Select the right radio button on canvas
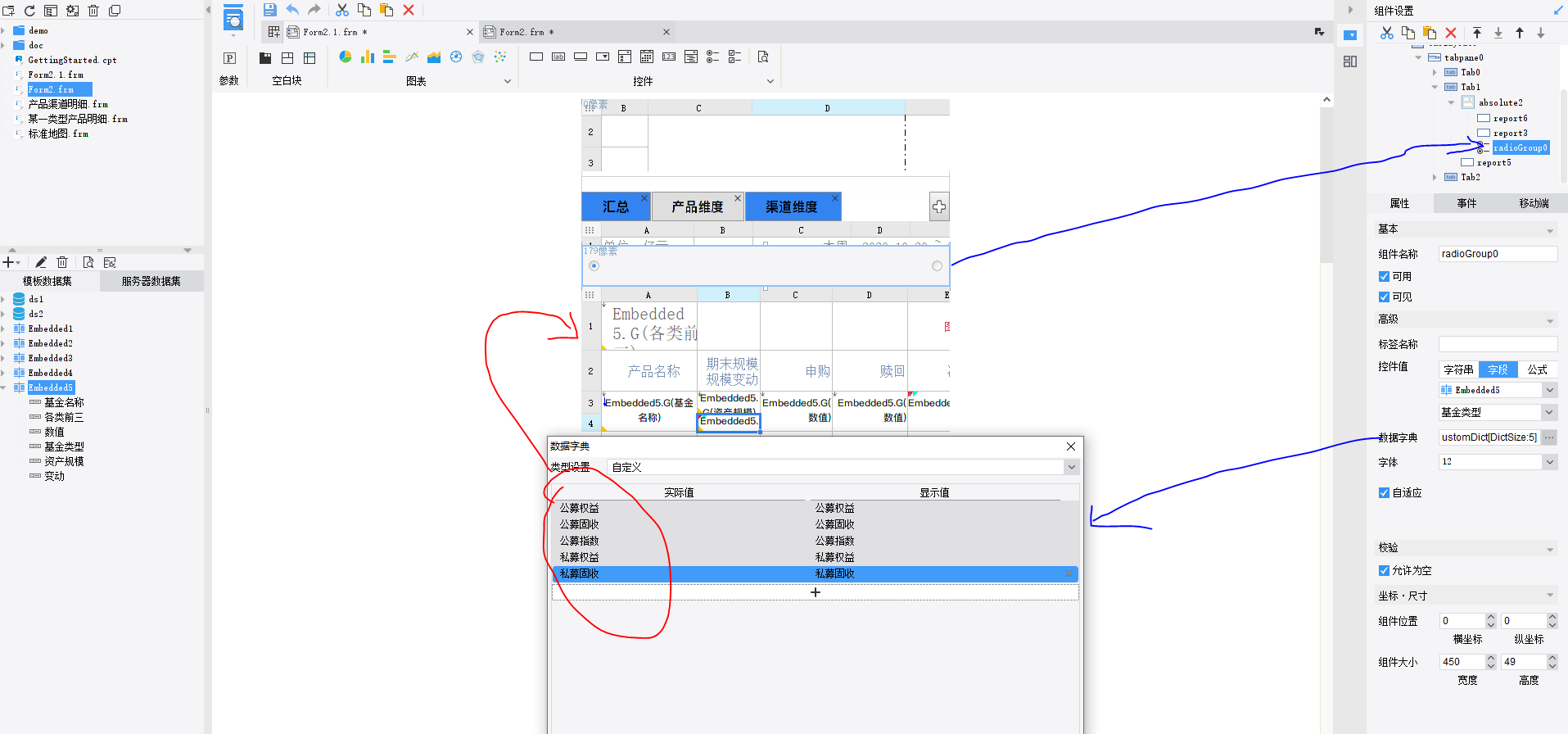The image size is (1568, 734). coord(937,265)
